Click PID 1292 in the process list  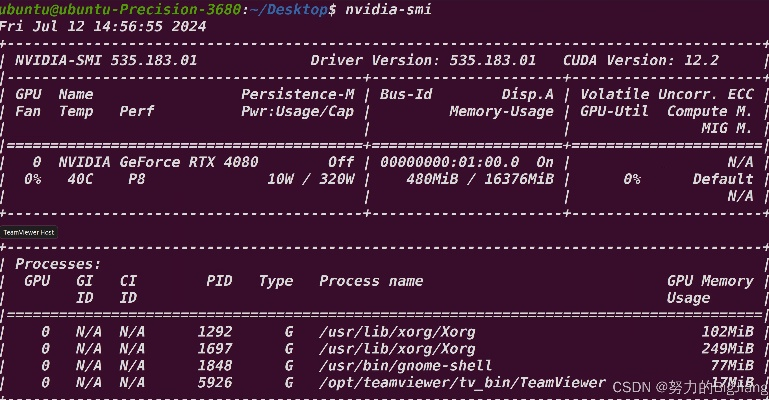pos(214,332)
